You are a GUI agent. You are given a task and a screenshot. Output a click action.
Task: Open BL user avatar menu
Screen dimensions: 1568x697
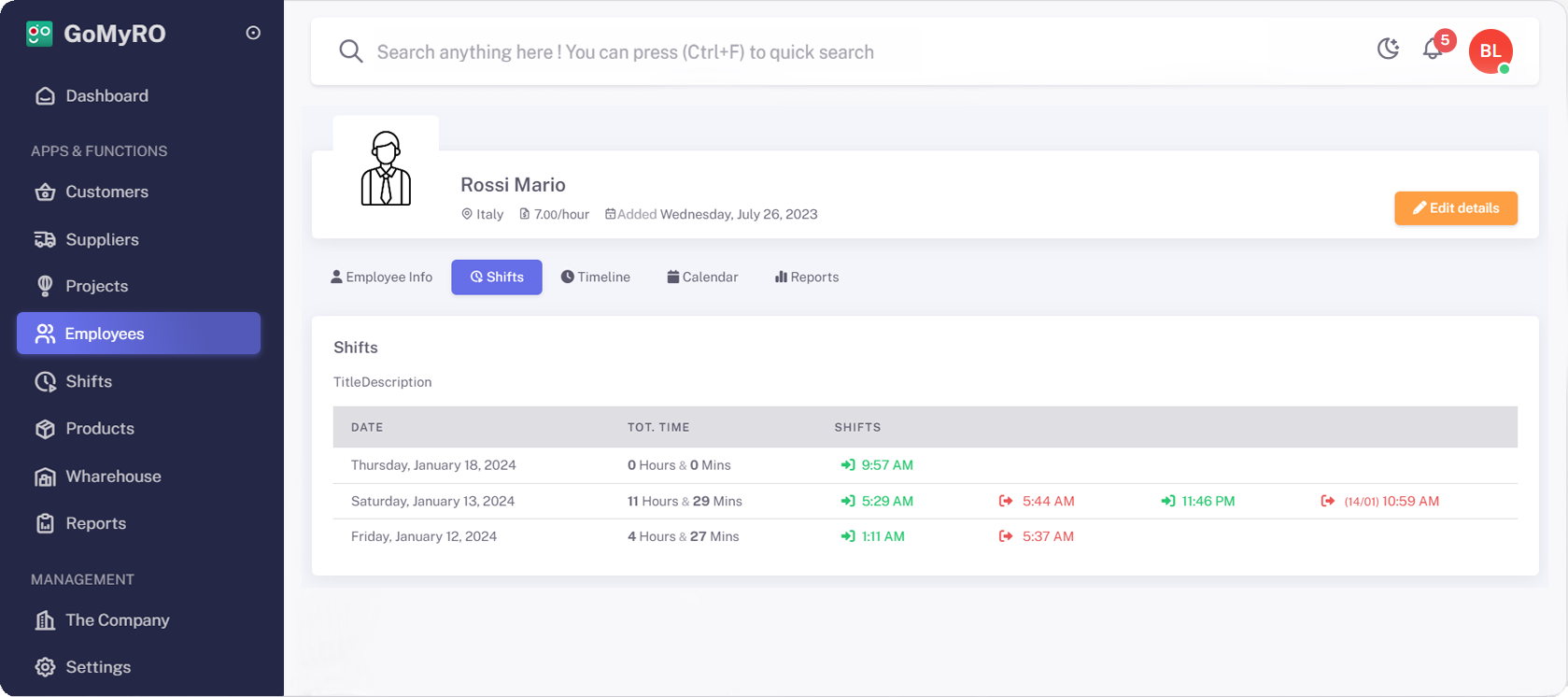pyautogui.click(x=1490, y=51)
